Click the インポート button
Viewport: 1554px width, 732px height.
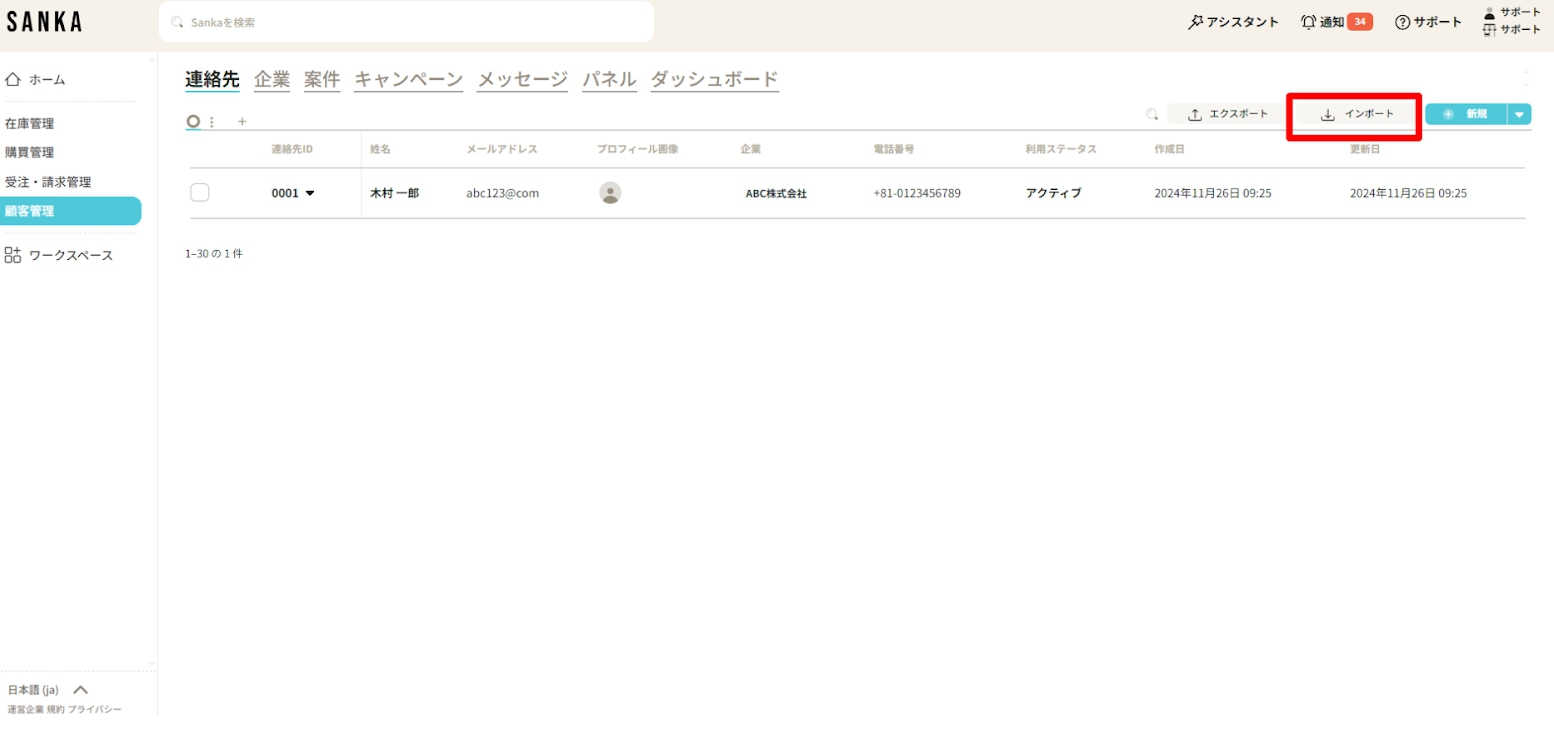tap(1357, 114)
